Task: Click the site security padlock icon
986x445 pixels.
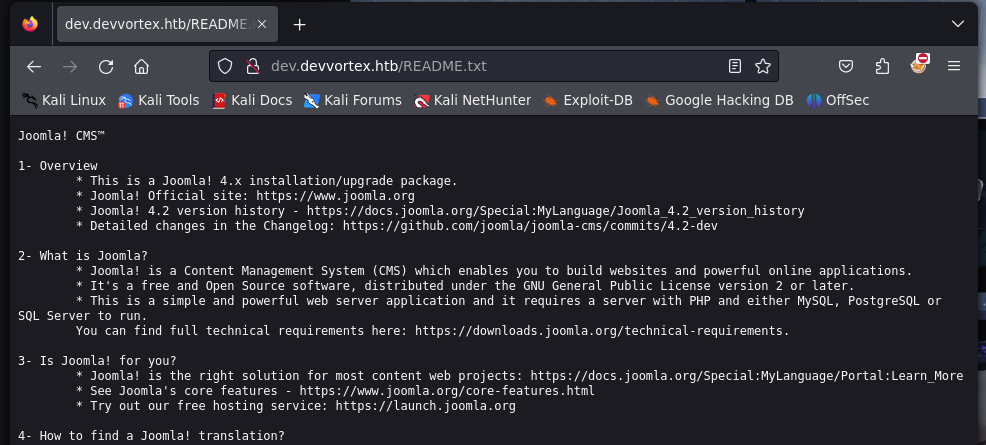Action: click(252, 66)
